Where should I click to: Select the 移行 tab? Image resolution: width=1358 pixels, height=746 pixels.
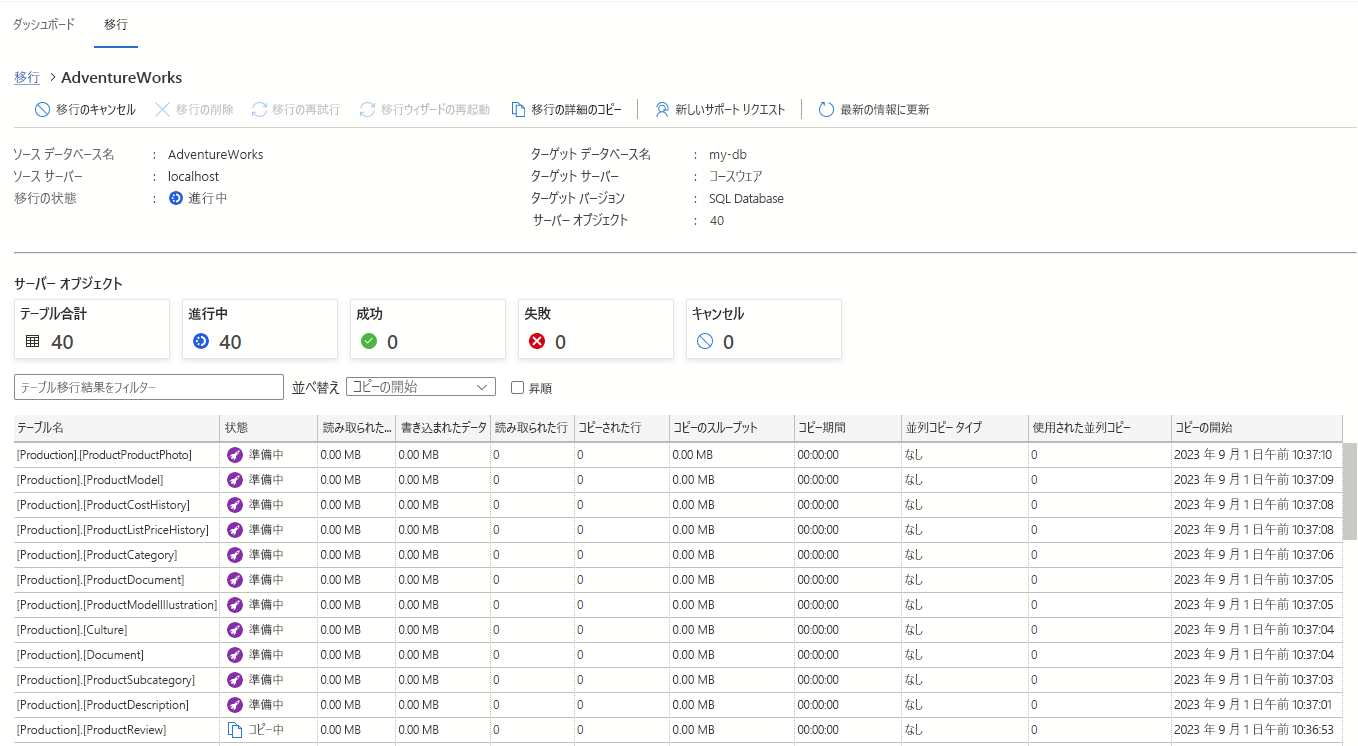click(116, 24)
